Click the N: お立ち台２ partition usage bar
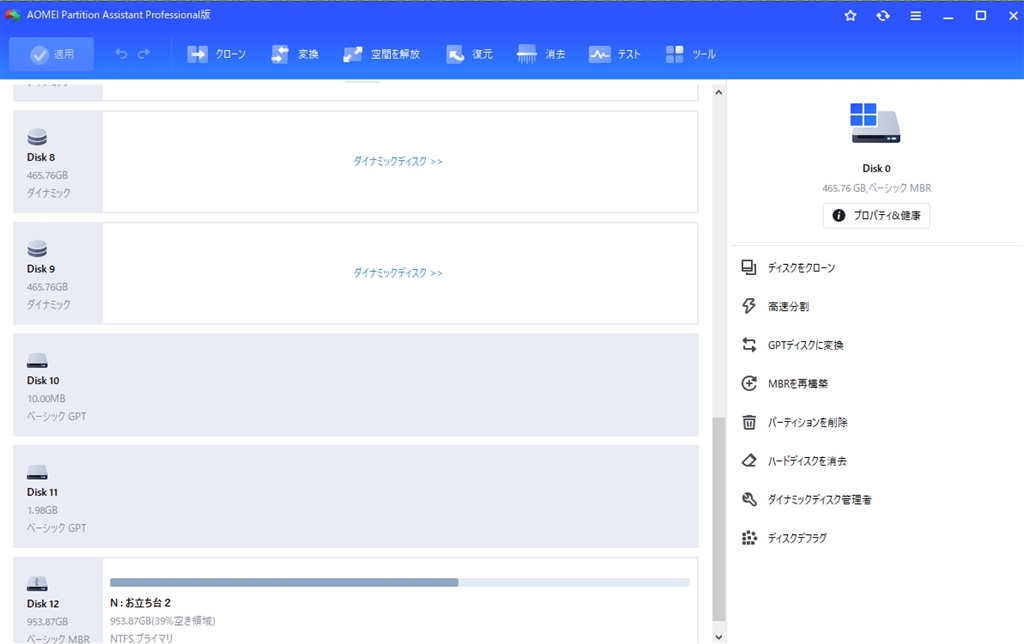 click(x=400, y=582)
